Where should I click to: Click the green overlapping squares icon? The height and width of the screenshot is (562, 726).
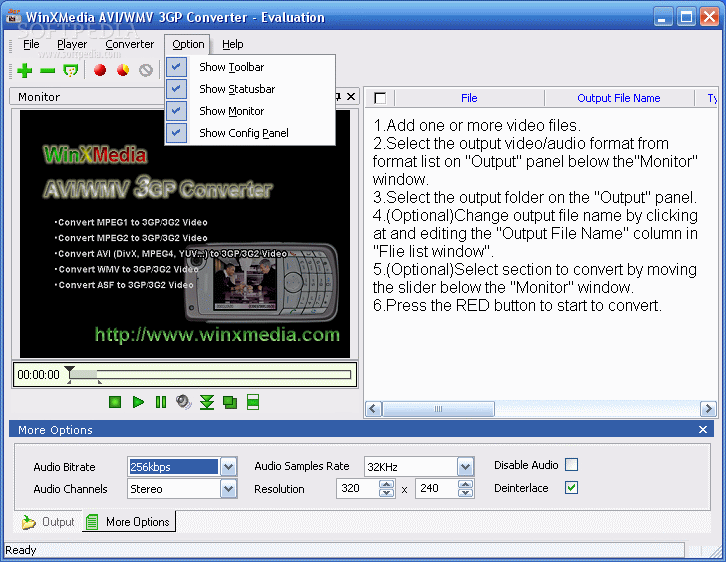[x=230, y=402]
